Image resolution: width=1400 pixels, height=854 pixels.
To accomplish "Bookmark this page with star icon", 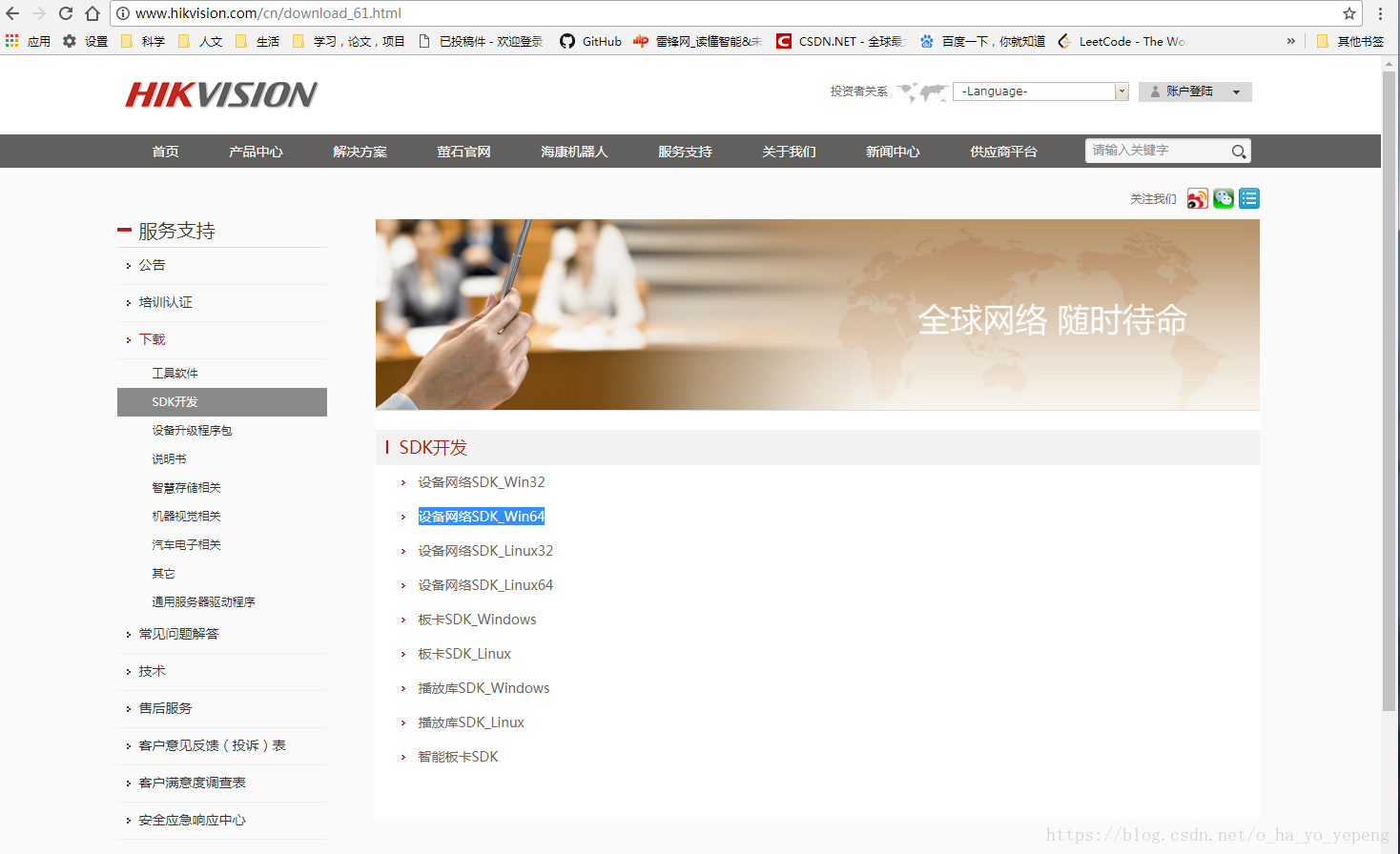I will [x=1349, y=13].
